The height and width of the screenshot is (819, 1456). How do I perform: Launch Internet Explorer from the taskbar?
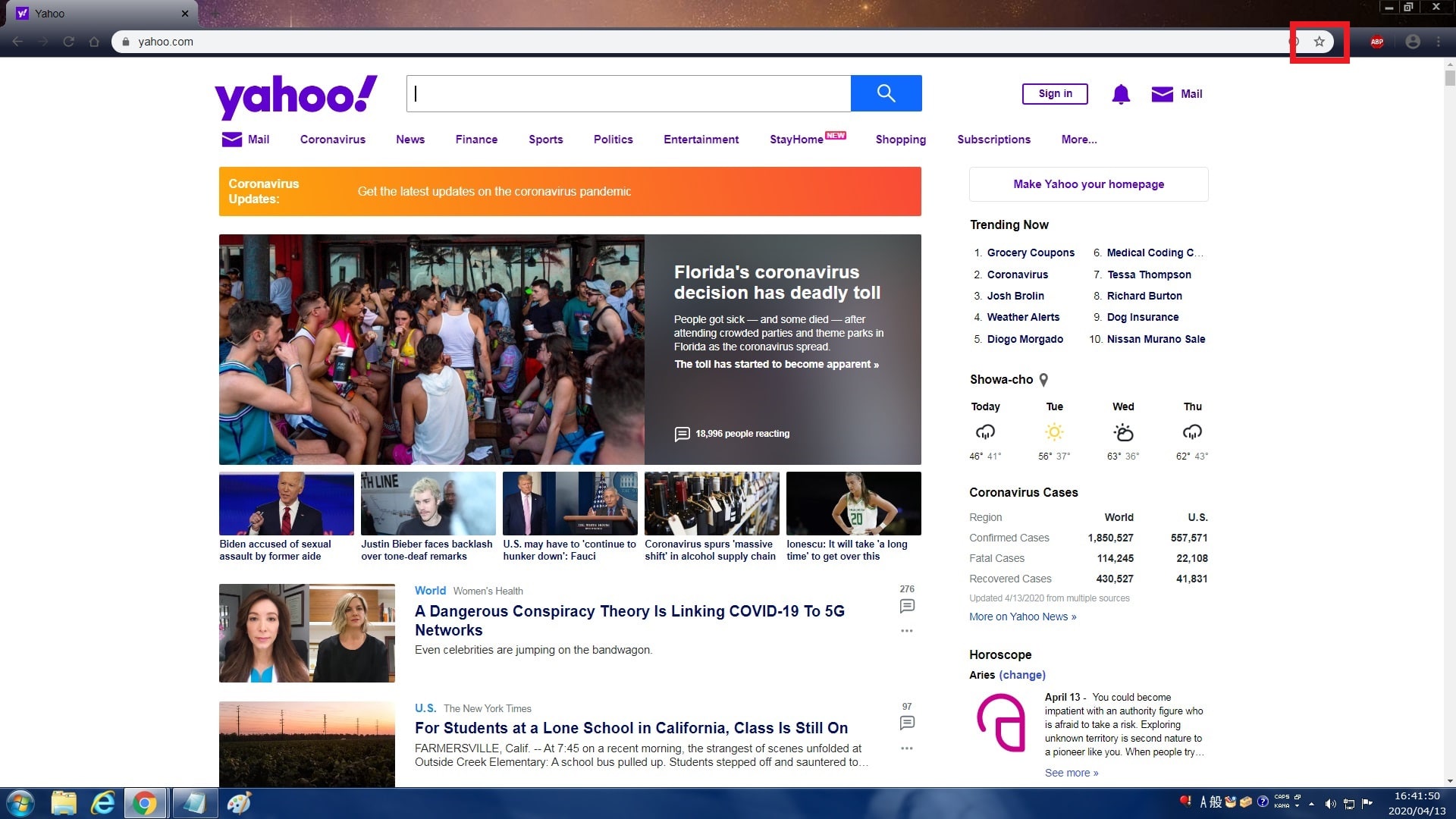103,803
